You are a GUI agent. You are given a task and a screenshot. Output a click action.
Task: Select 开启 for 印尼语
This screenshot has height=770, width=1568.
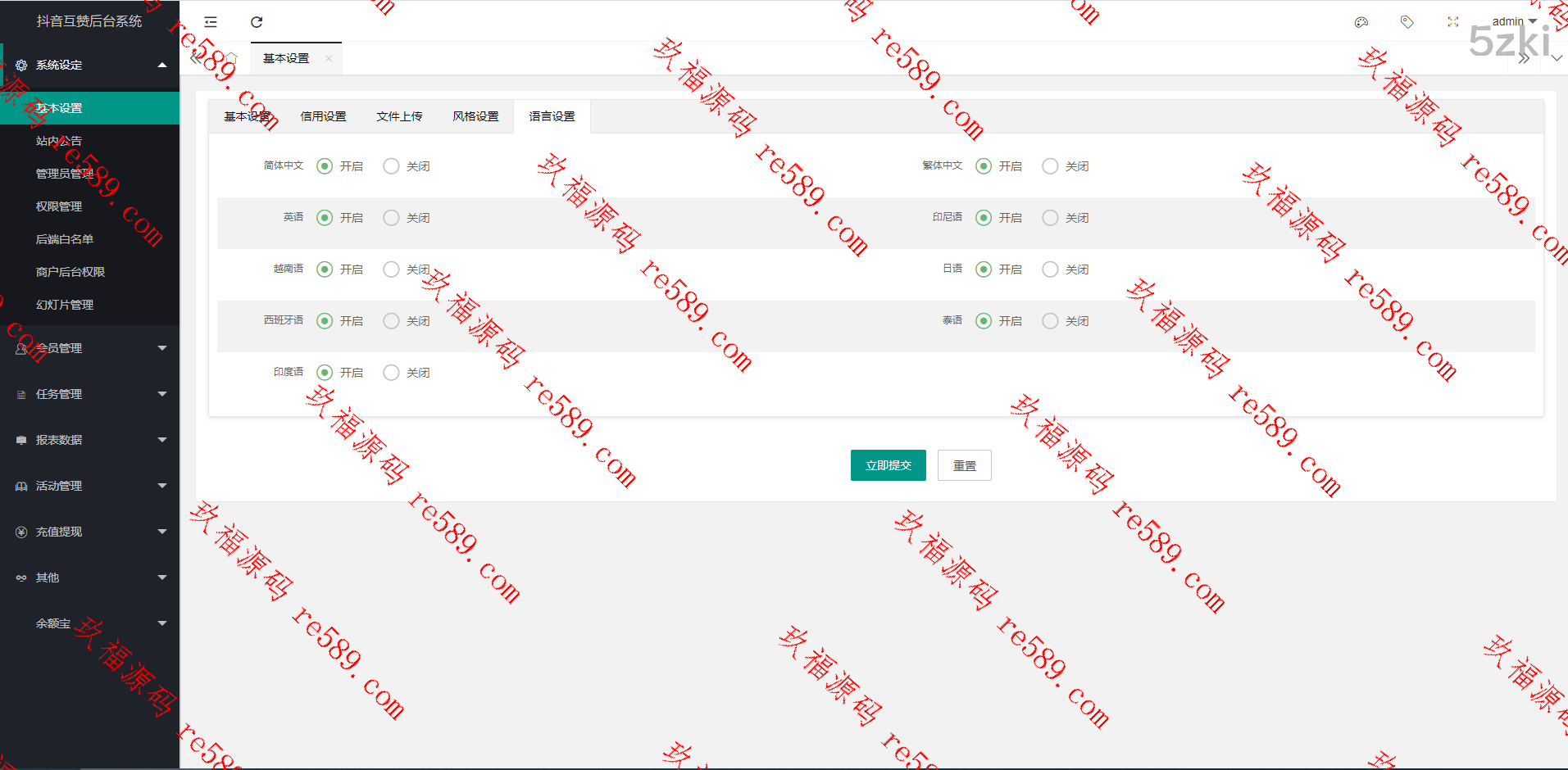pos(984,218)
